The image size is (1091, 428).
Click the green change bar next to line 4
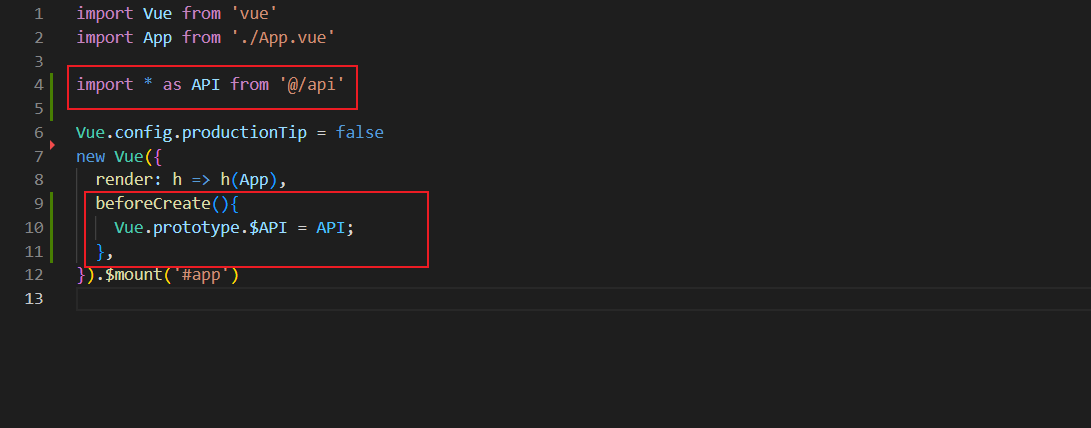[51, 96]
